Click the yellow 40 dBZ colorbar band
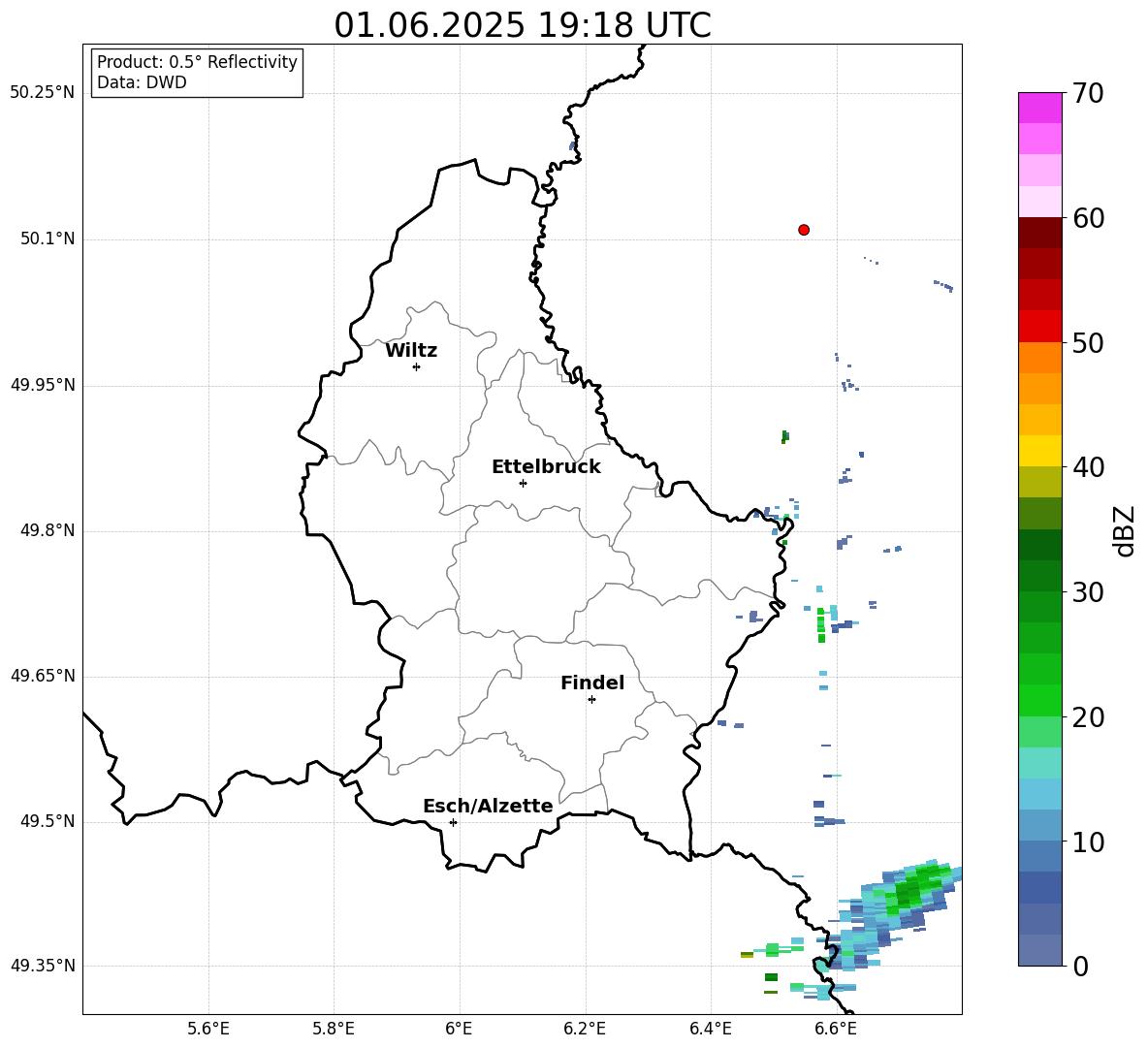 [1039, 451]
